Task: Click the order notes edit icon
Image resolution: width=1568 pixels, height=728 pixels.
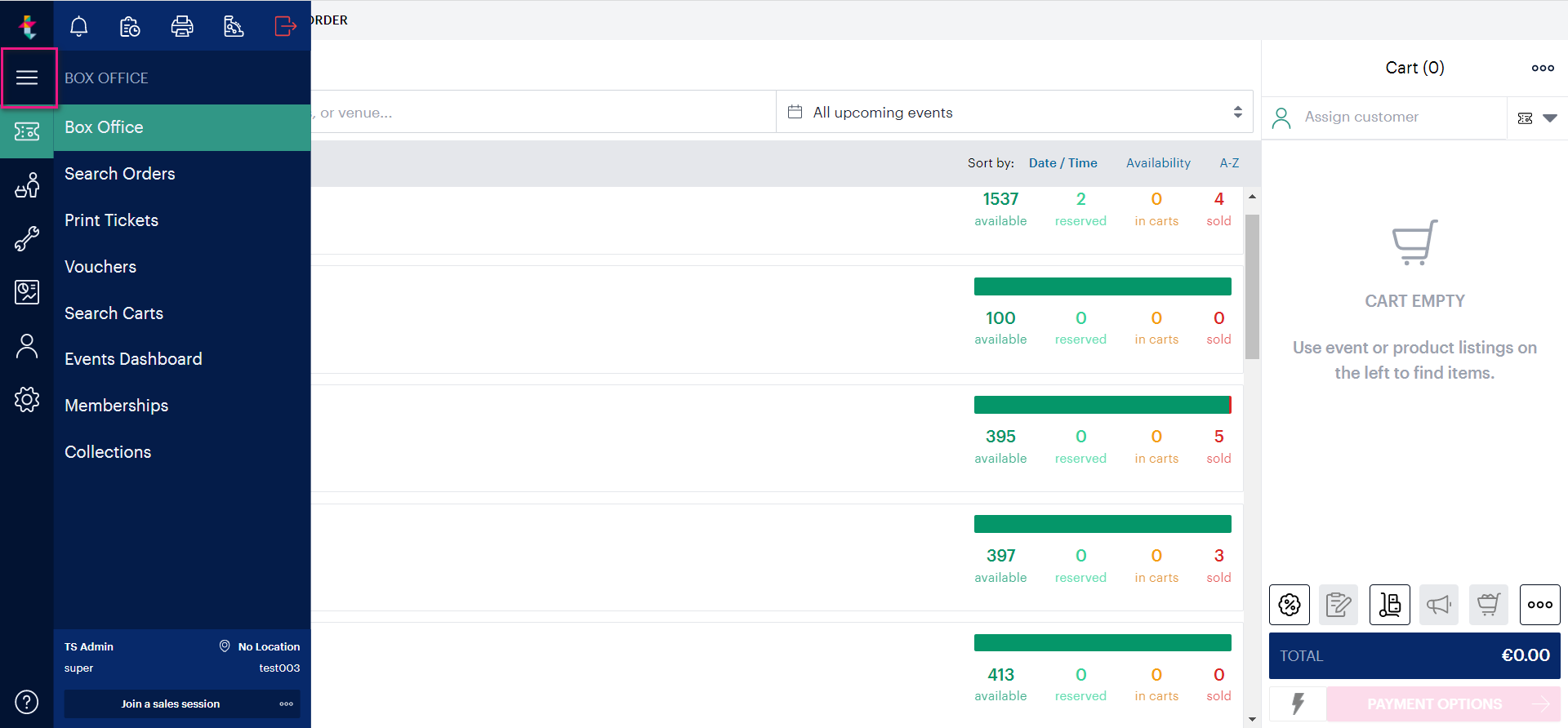Action: (1339, 605)
